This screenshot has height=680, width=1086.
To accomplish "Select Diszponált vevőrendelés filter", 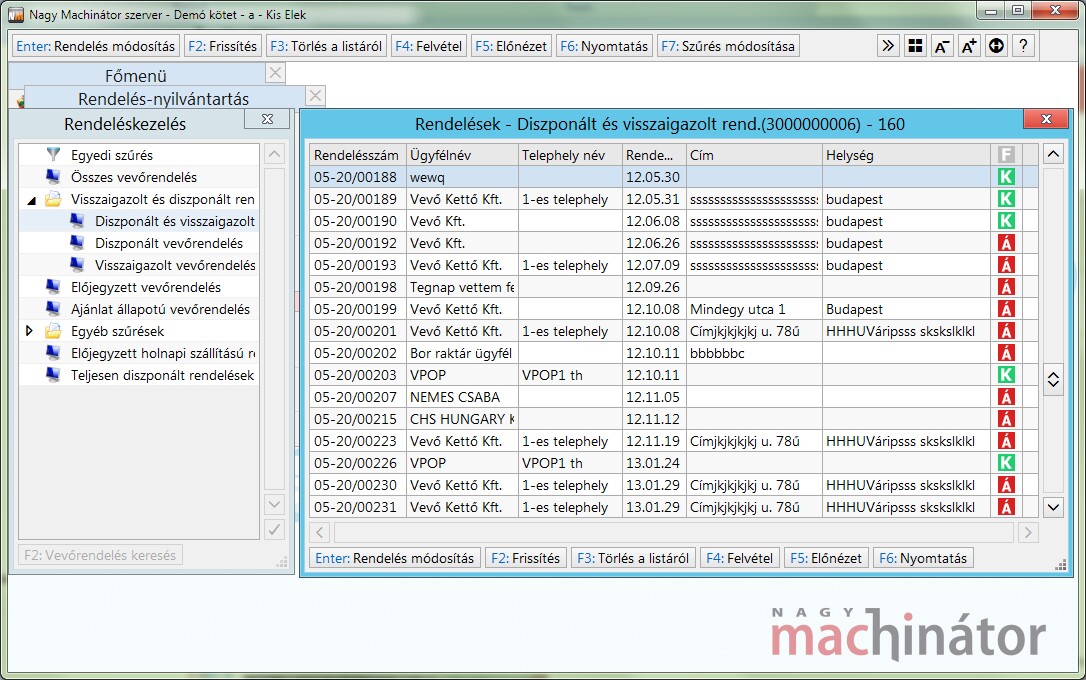I will pyautogui.click(x=169, y=243).
